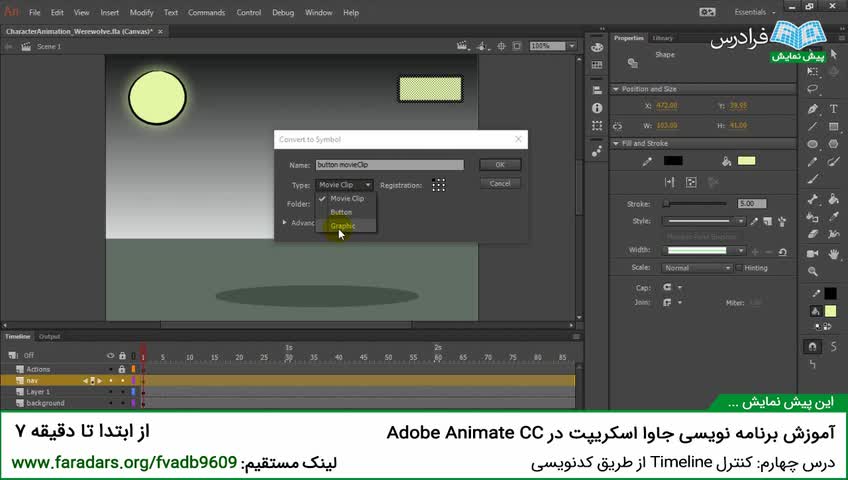Screen dimensions: 848x480
Task: Edit stroke style pencil icon
Action: tap(754, 221)
